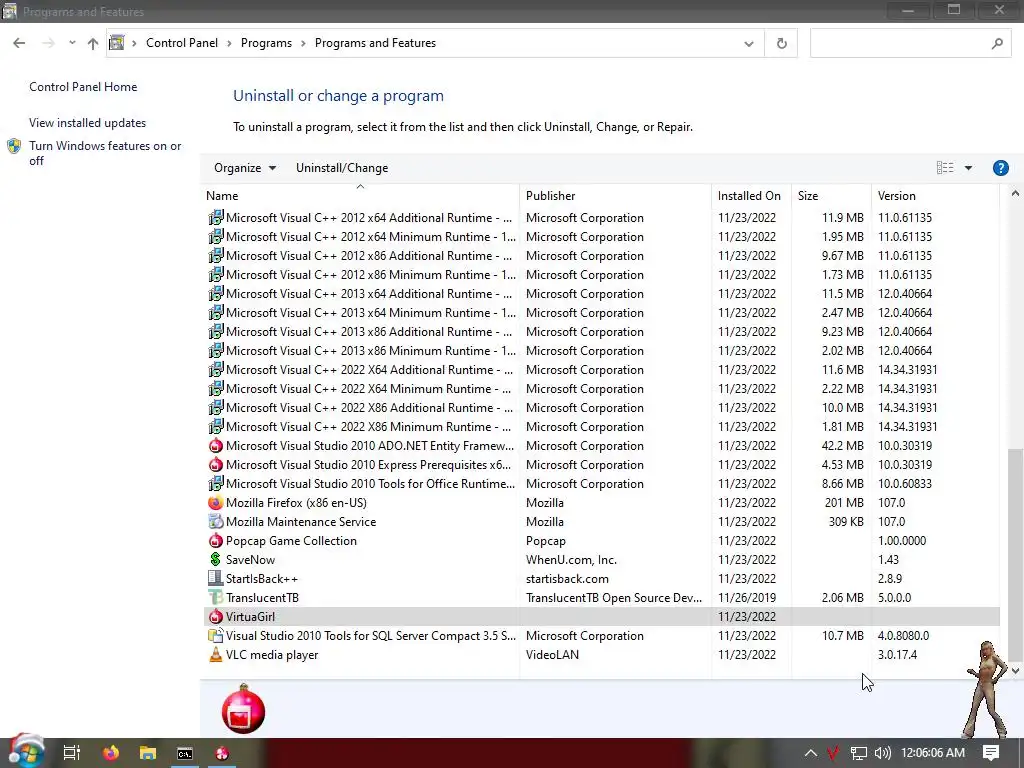Image resolution: width=1024 pixels, height=768 pixels.
Task: Select Mozilla Maintenance Service icon
Action: [x=216, y=522]
